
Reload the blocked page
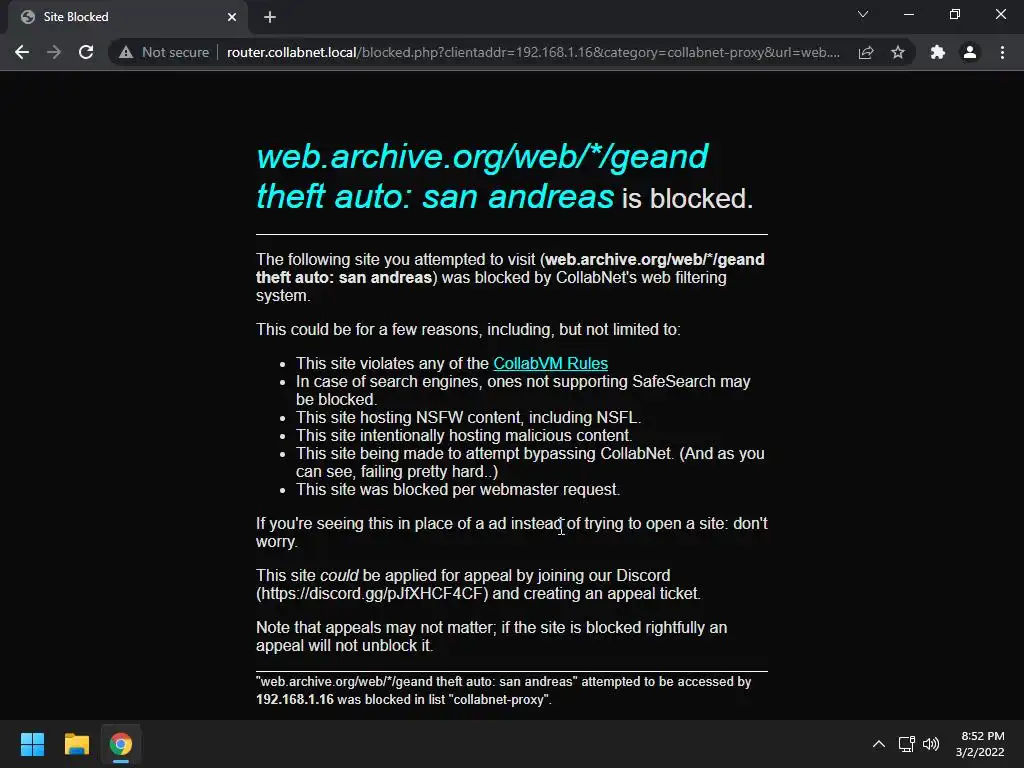click(86, 52)
